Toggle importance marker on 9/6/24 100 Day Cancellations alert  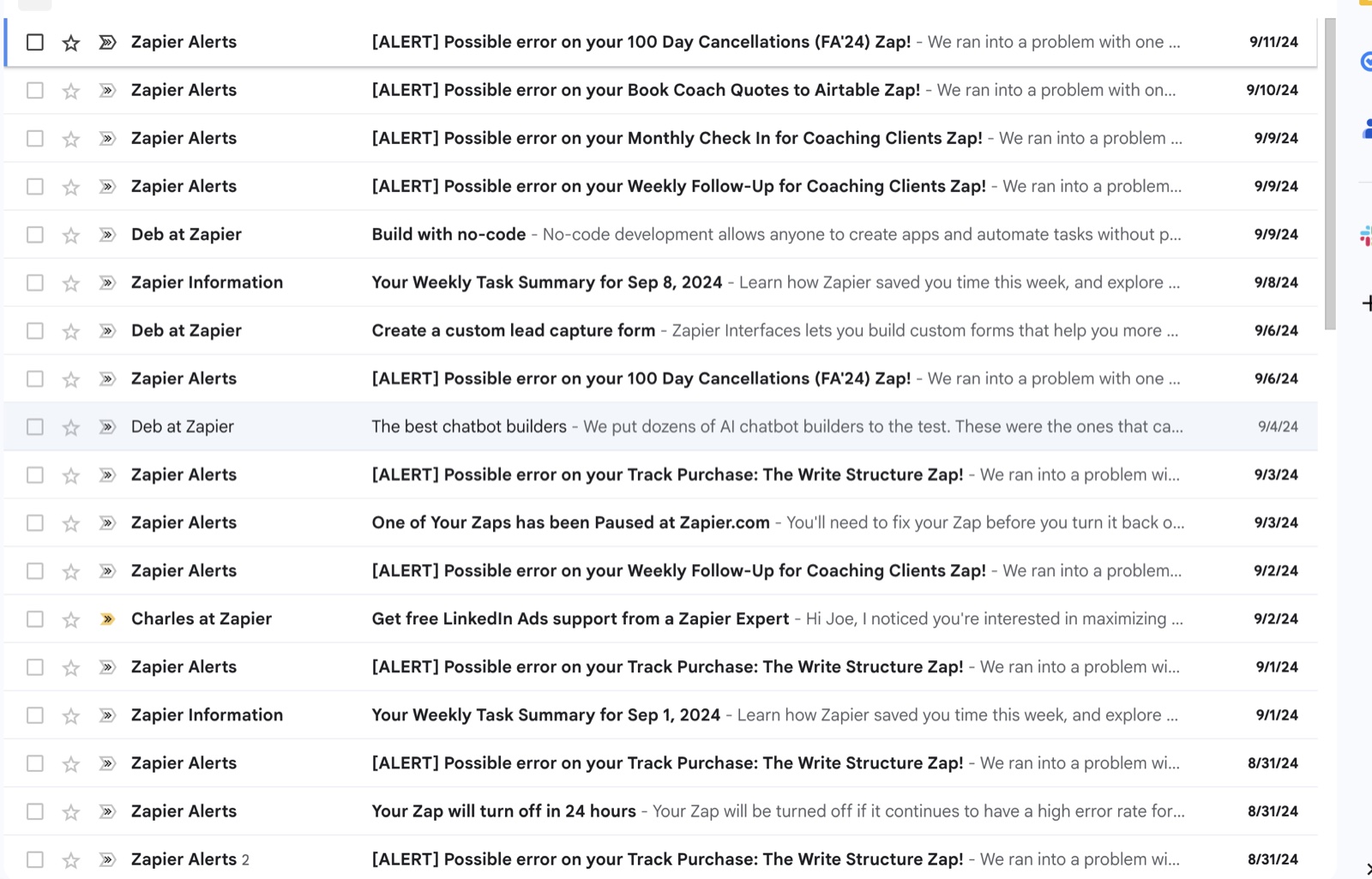point(107,378)
